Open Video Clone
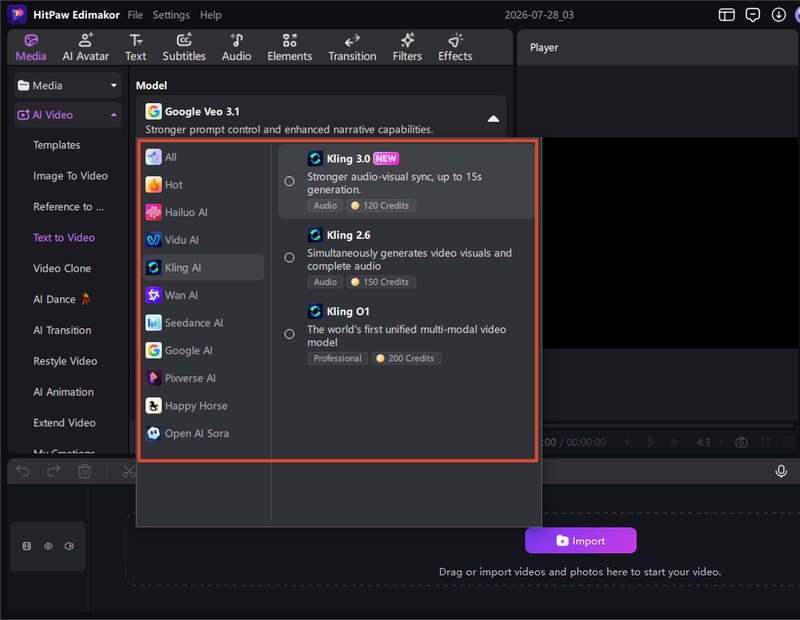 point(62,268)
